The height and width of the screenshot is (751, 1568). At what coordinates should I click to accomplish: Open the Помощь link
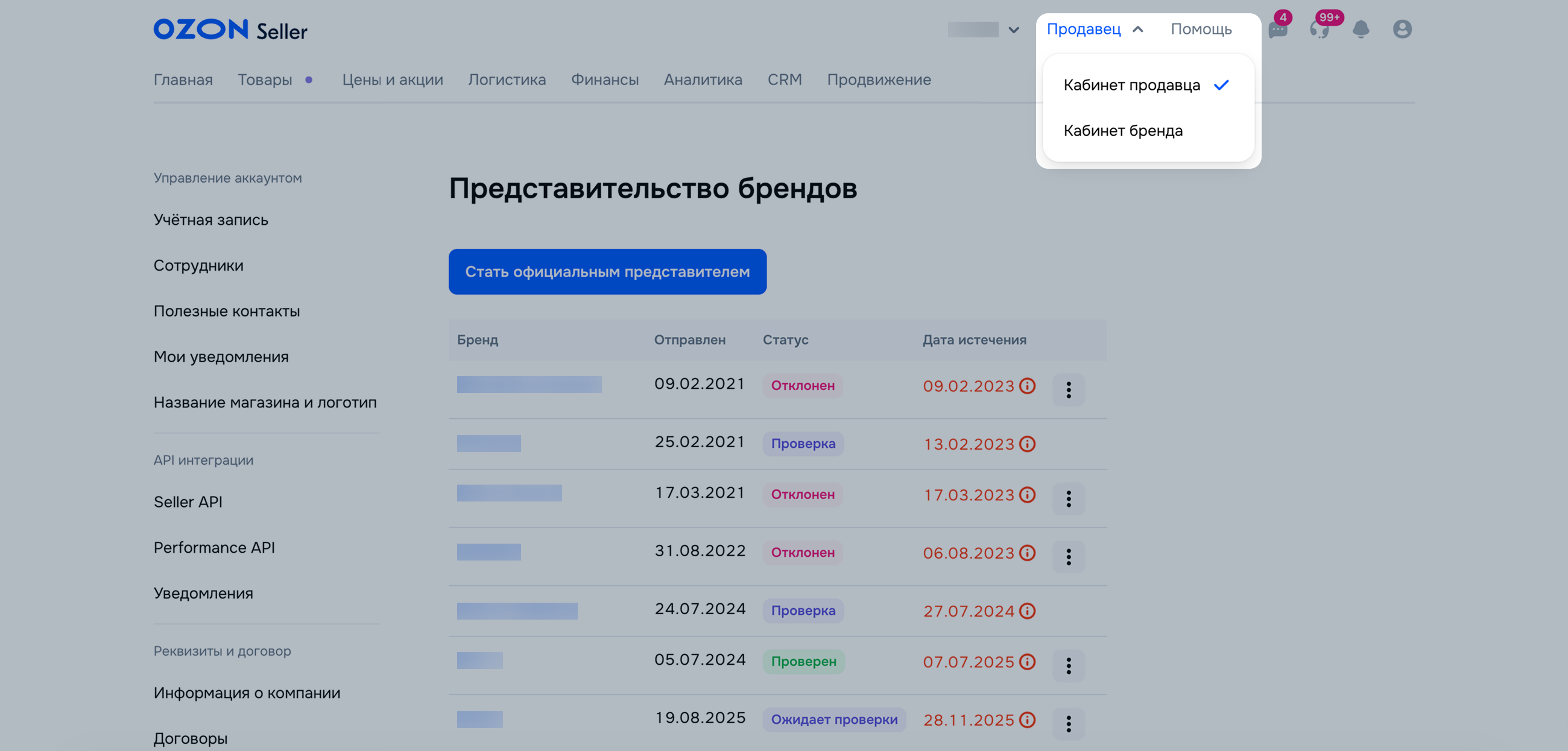1201,29
